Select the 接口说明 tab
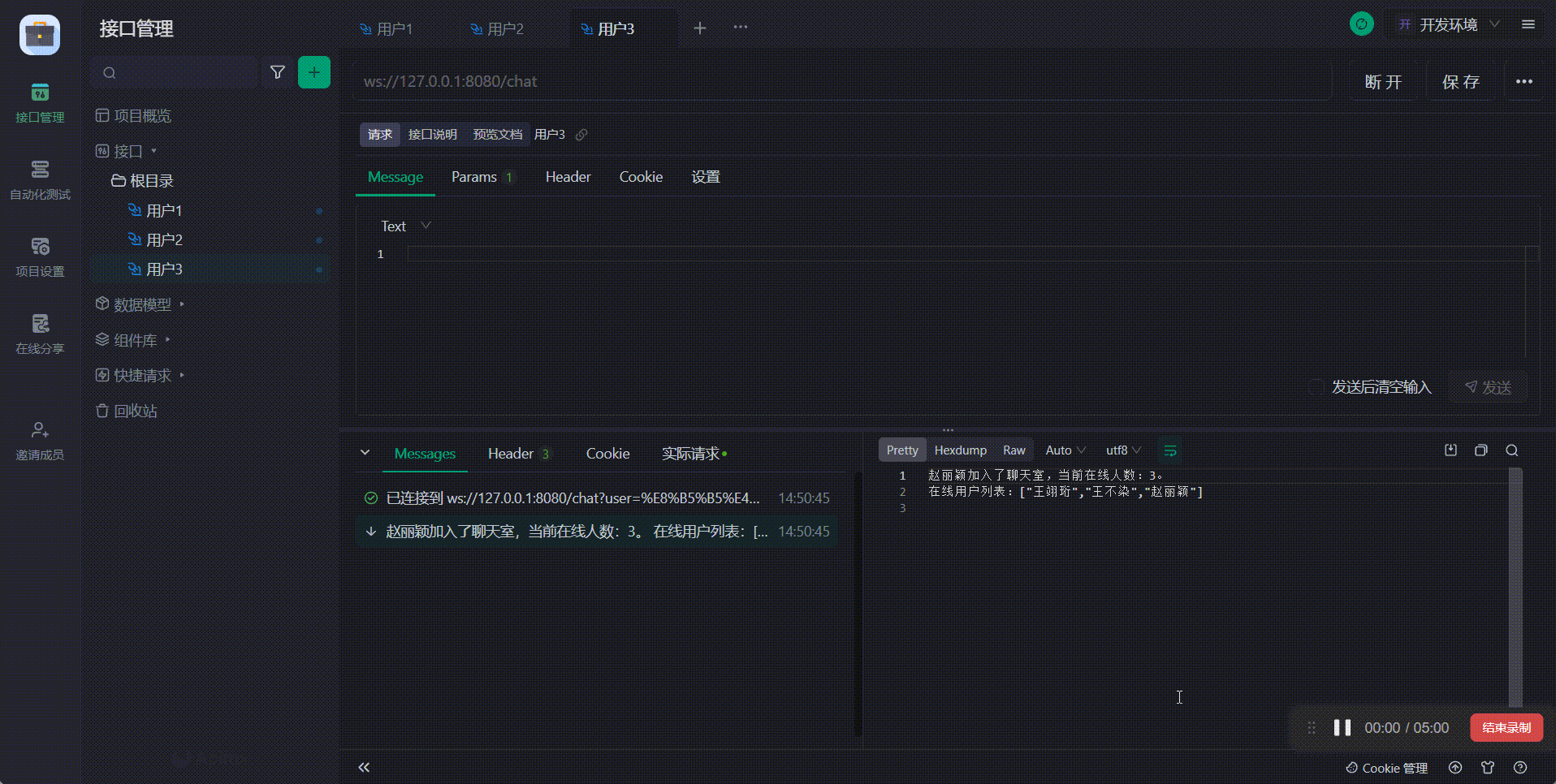This screenshot has width=1556, height=784. (x=432, y=134)
